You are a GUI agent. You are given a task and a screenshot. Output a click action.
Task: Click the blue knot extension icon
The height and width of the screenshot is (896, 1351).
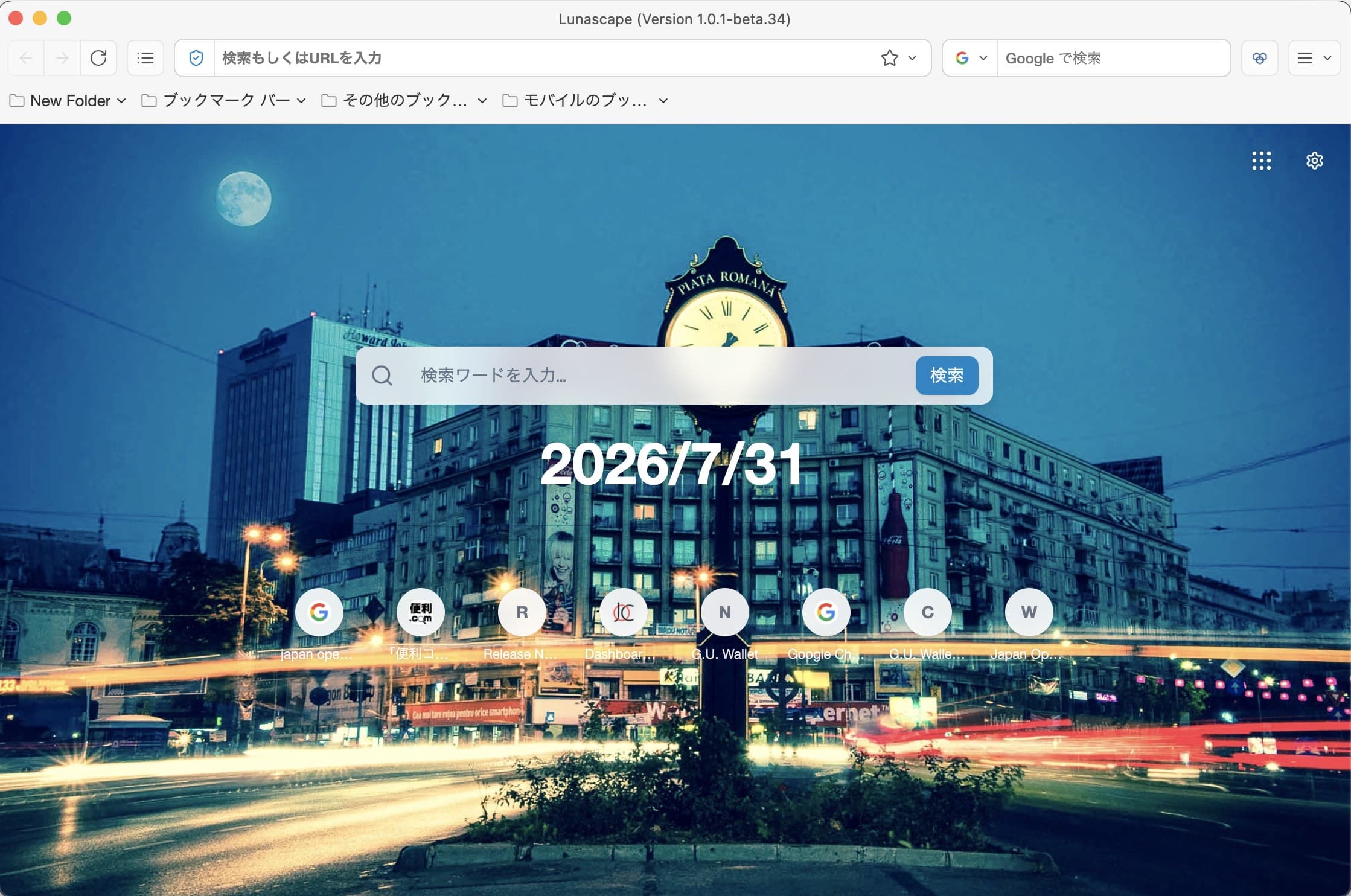click(1259, 58)
